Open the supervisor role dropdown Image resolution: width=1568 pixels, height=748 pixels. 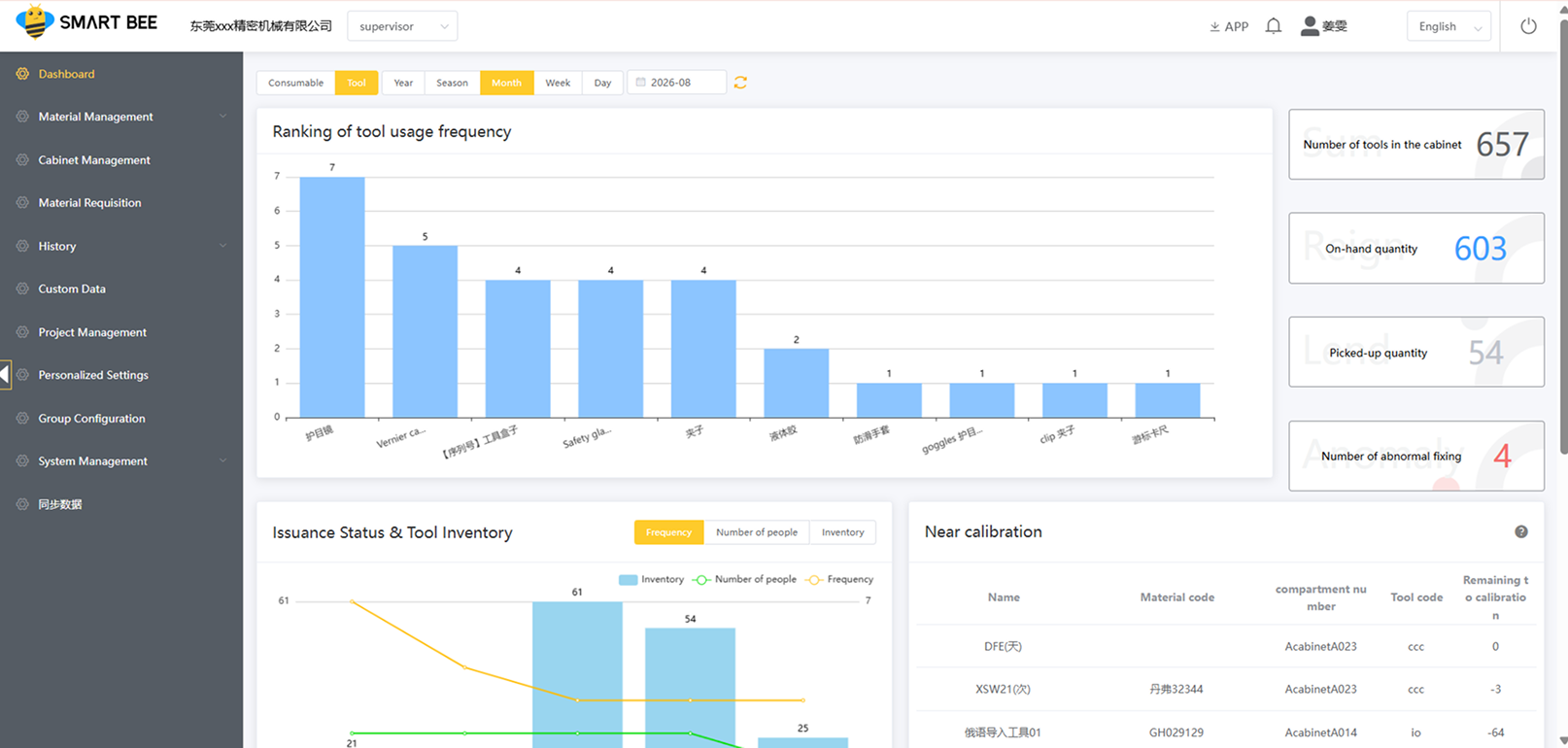coord(402,26)
